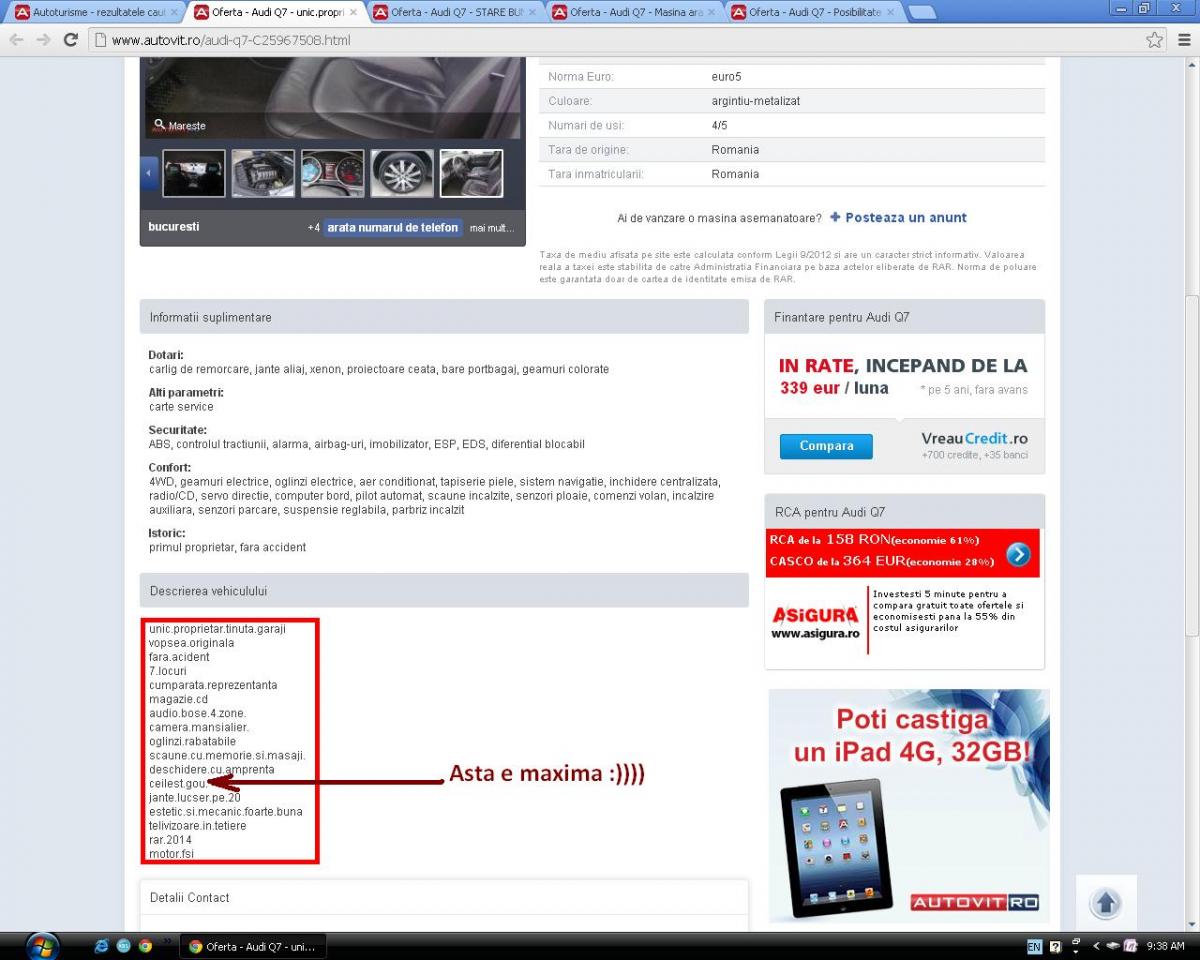This screenshot has width=1200, height=960.
Task: Click the Mareste magnifier on the photo
Action: [x=180, y=126]
